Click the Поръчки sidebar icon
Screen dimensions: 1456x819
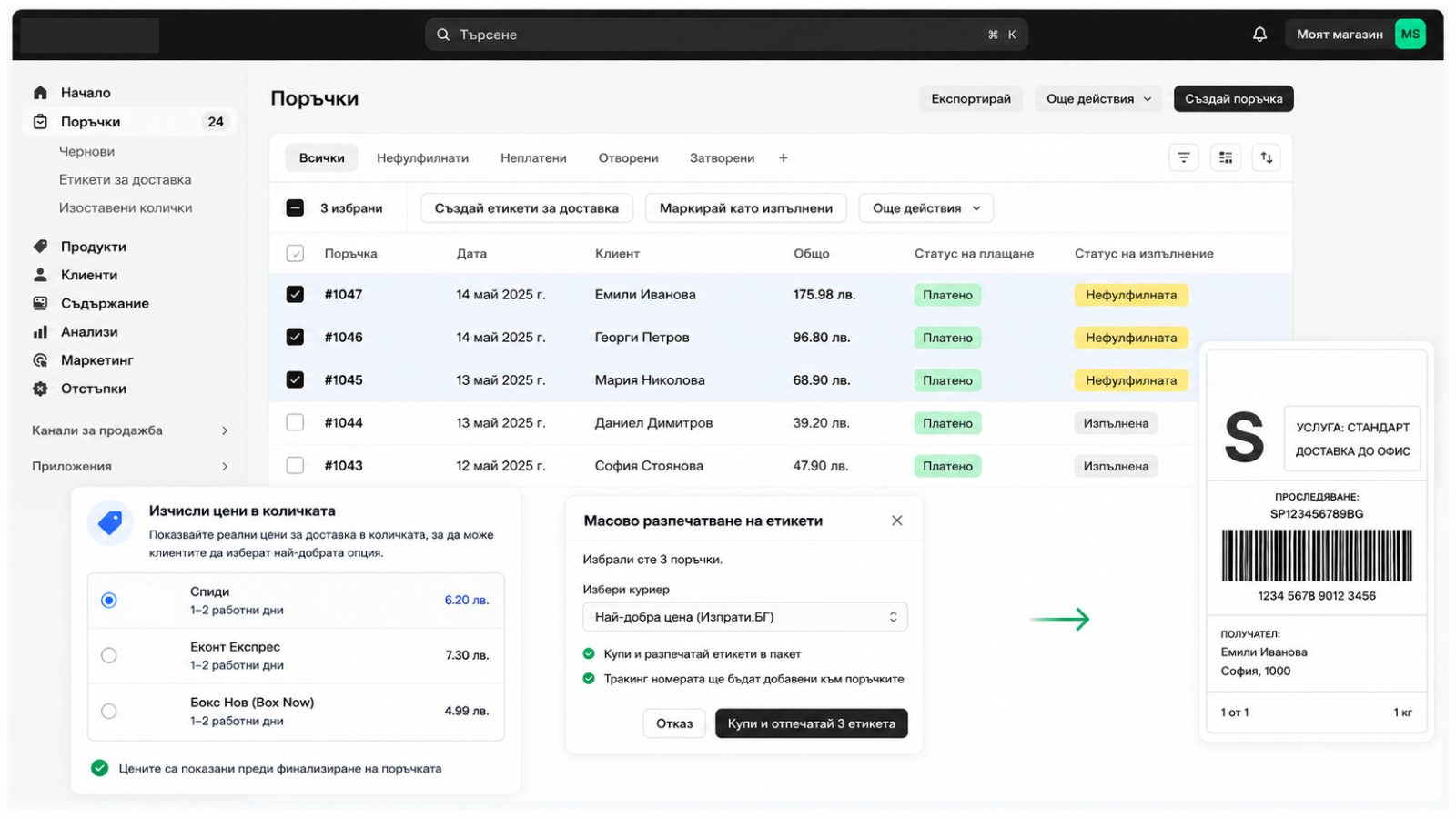pyautogui.click(x=40, y=122)
